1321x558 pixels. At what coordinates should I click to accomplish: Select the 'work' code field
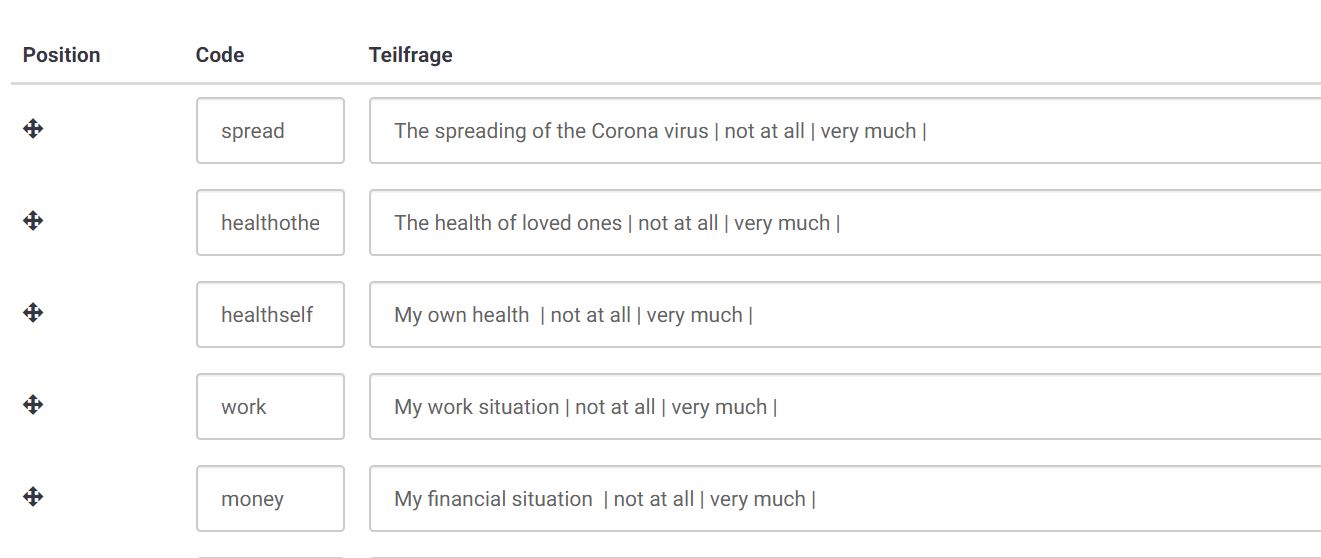coord(270,406)
